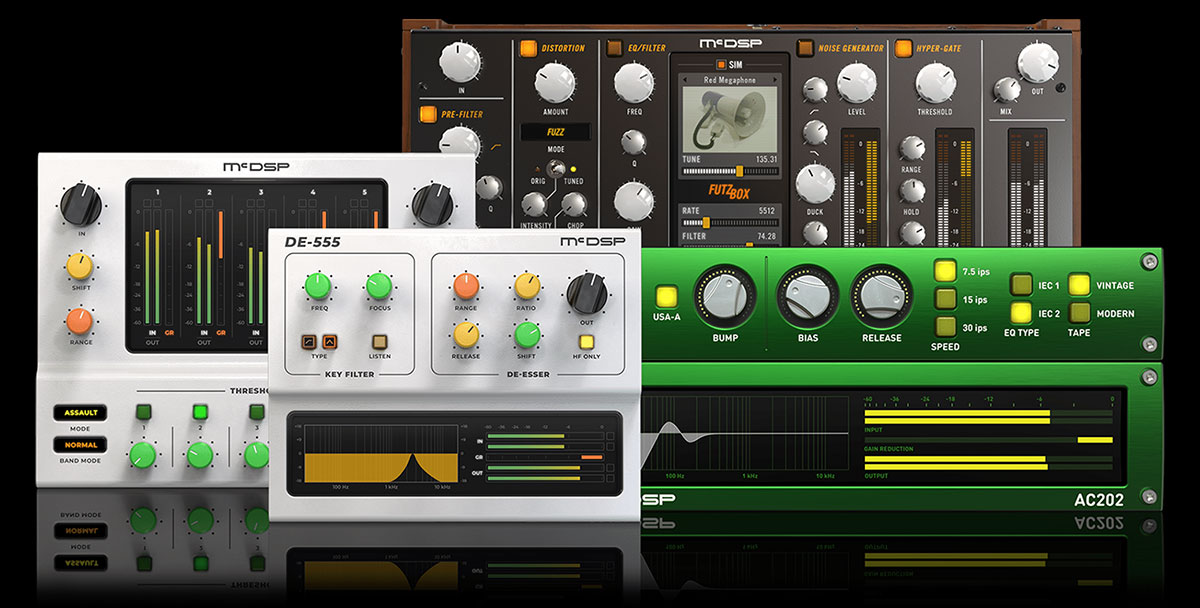Toggle the band 1 button above threshold knob
The image size is (1200, 608).
pyautogui.click(x=144, y=411)
